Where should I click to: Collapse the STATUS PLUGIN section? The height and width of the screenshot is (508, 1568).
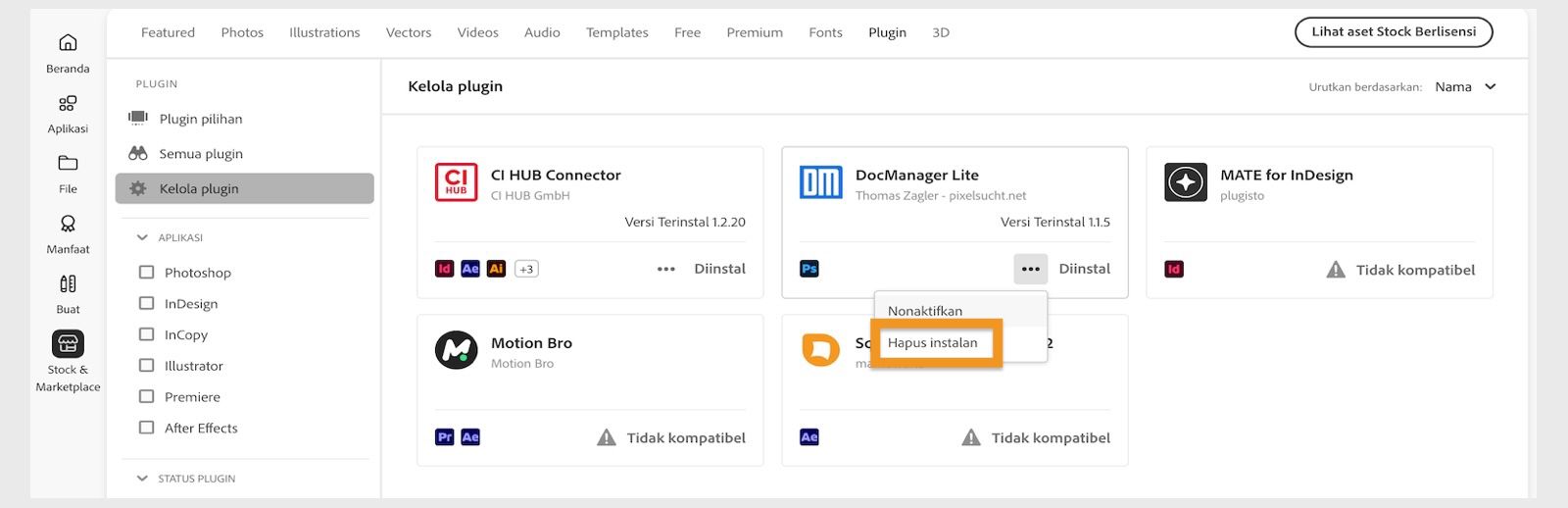point(142,479)
